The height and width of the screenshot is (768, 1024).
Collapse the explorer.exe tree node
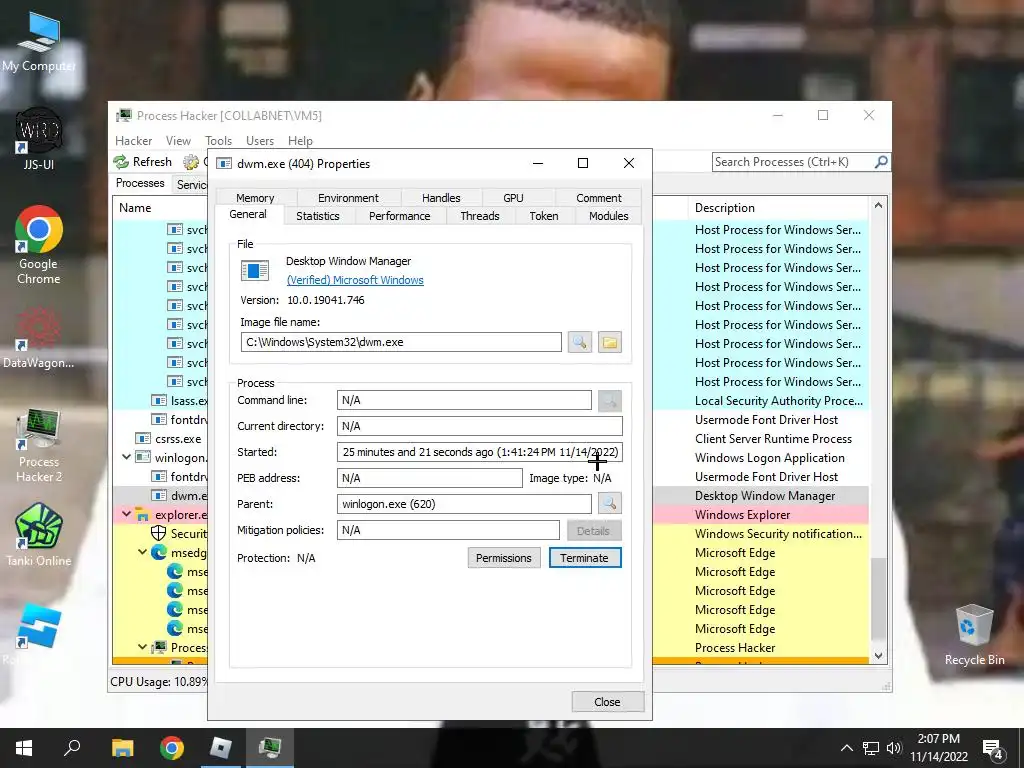[x=127, y=515]
